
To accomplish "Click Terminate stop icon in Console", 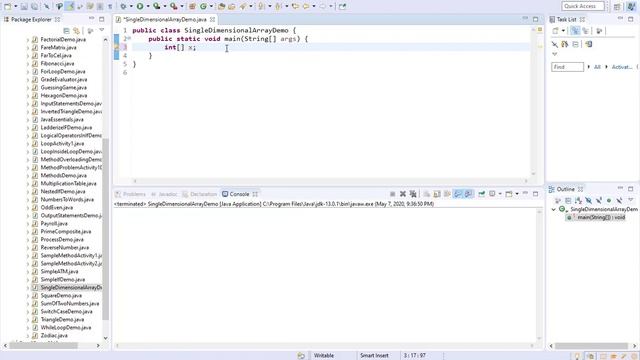I will 393,194.
